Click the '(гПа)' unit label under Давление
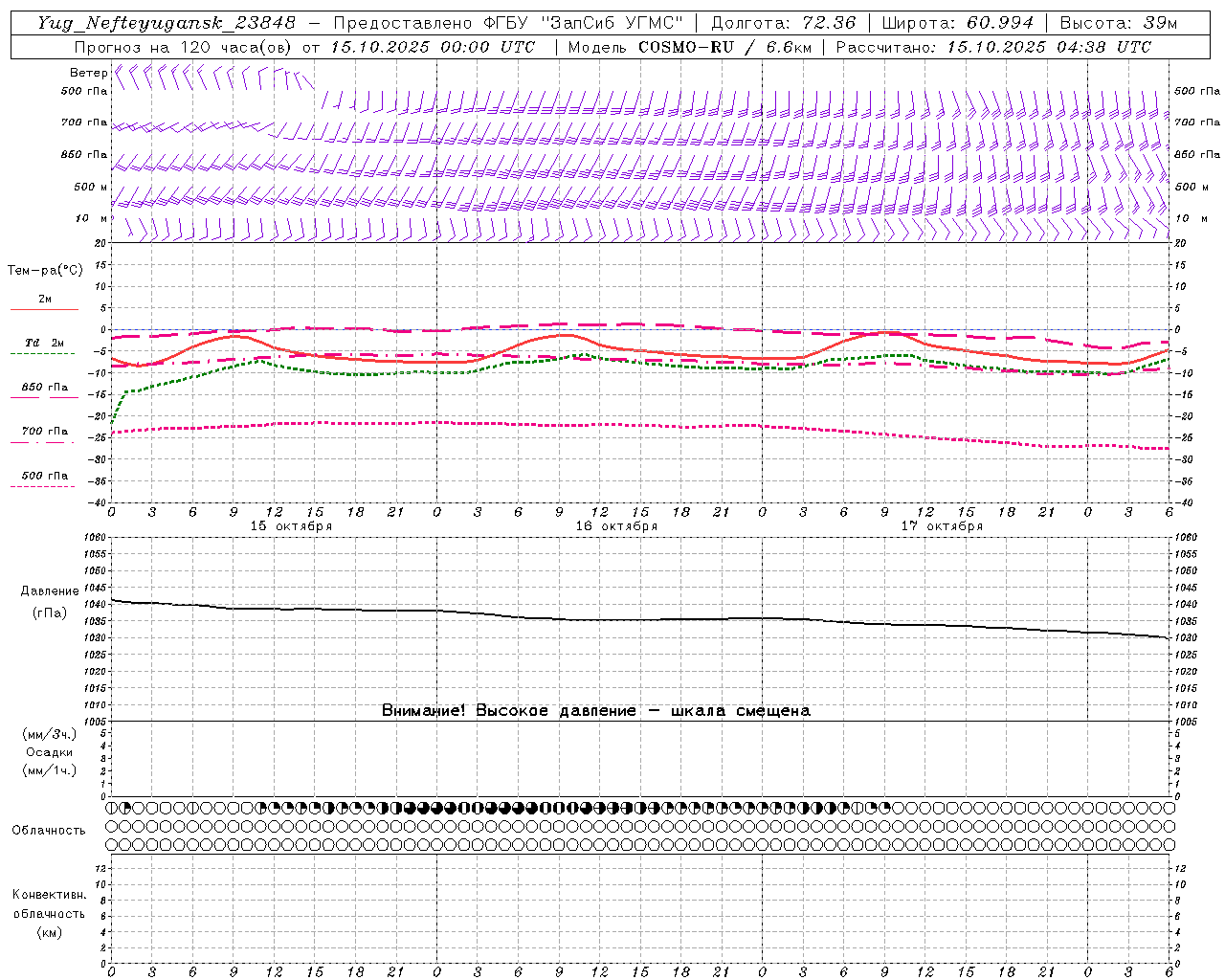The image size is (1225, 980). 50,612
